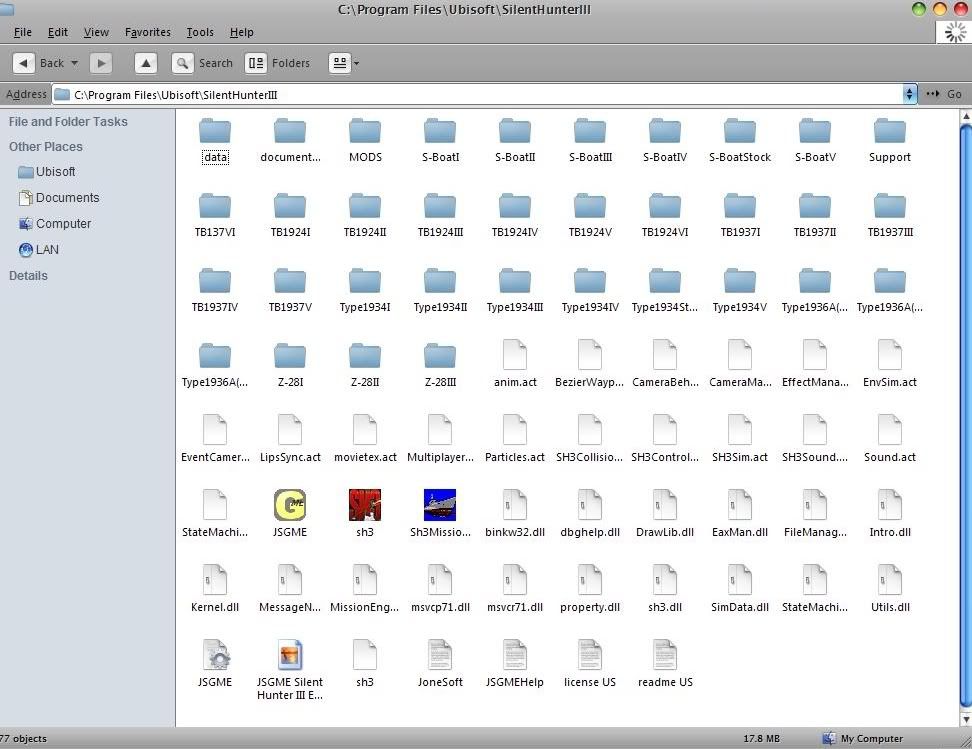Select the Z-28III folder
This screenshot has height=749, width=972.
pos(440,366)
